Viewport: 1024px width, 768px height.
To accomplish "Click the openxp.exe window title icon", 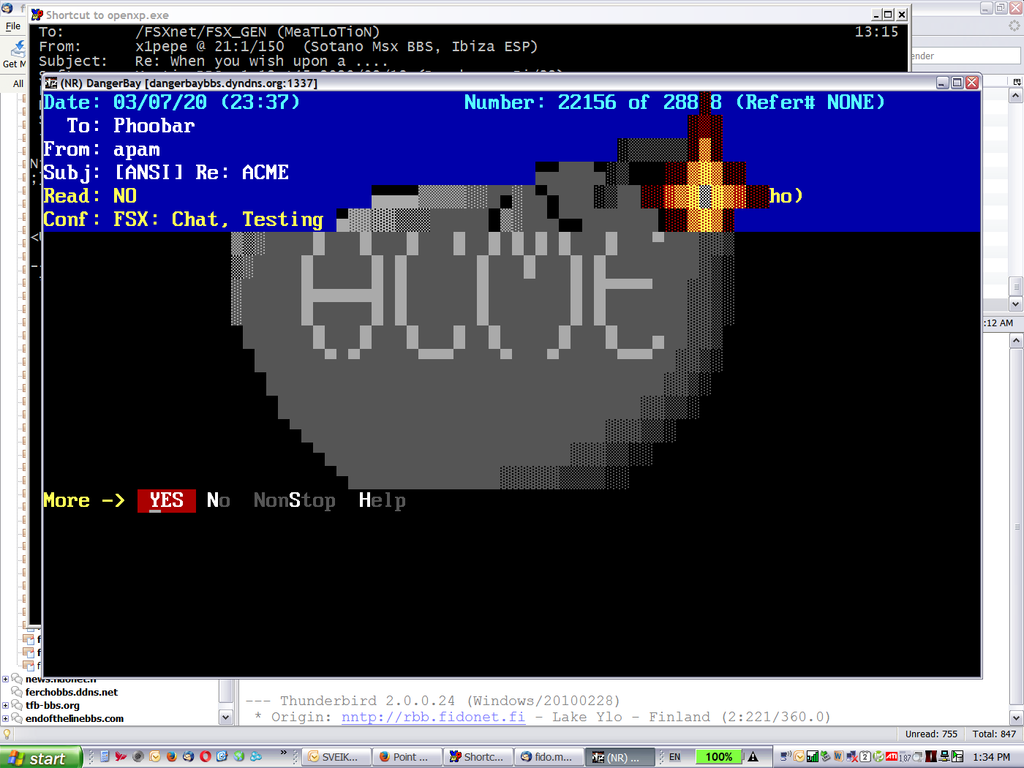I will [37, 14].
